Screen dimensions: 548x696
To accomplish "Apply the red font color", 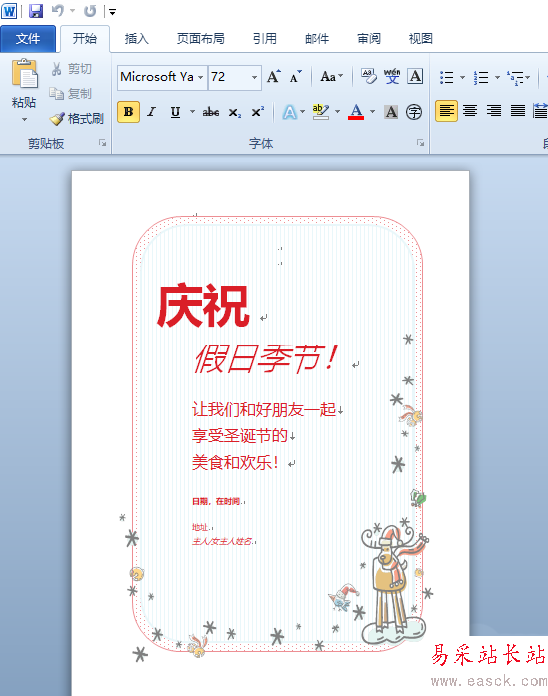I will click(356, 112).
